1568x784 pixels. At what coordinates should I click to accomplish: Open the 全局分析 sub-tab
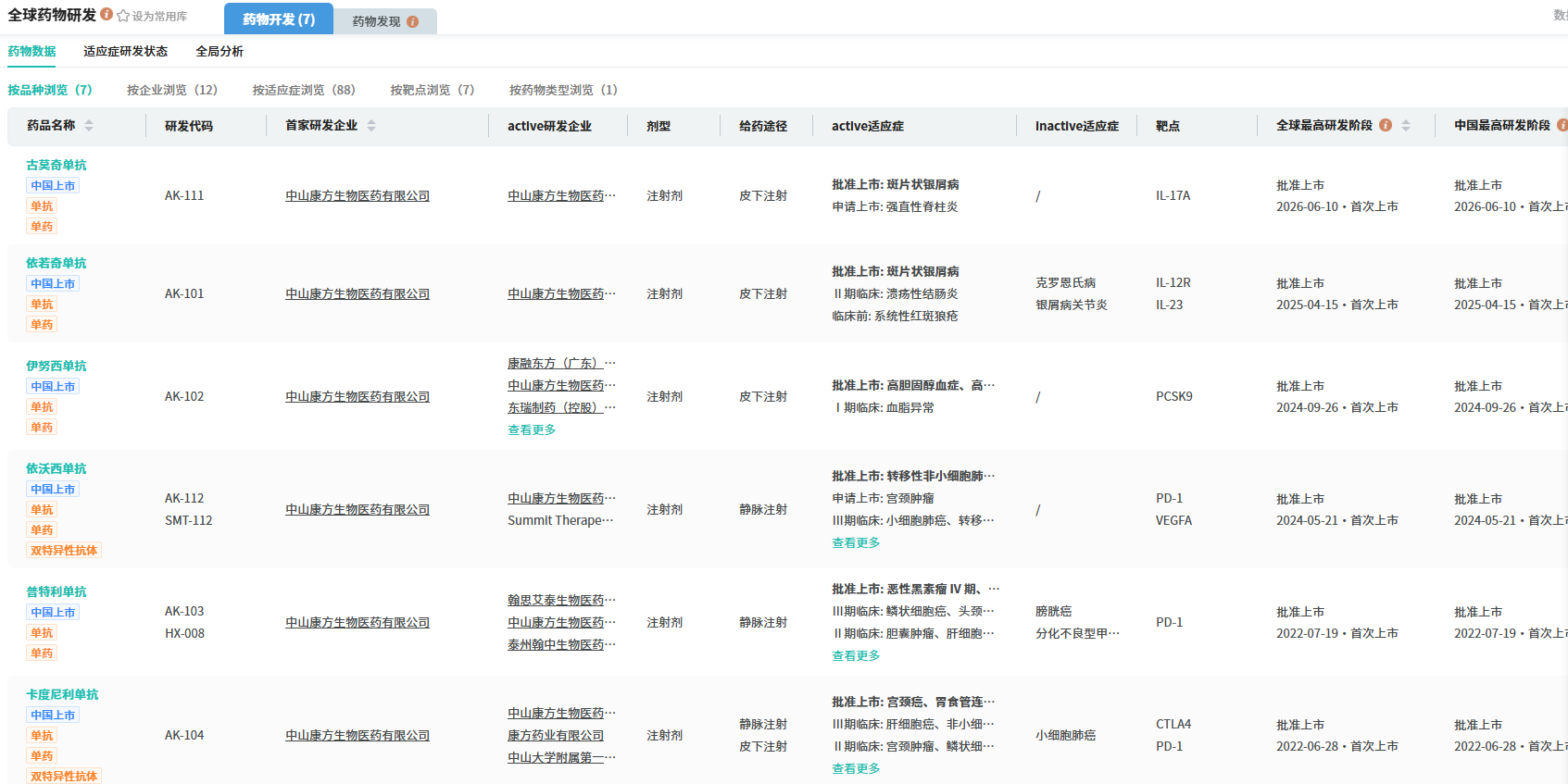click(220, 51)
